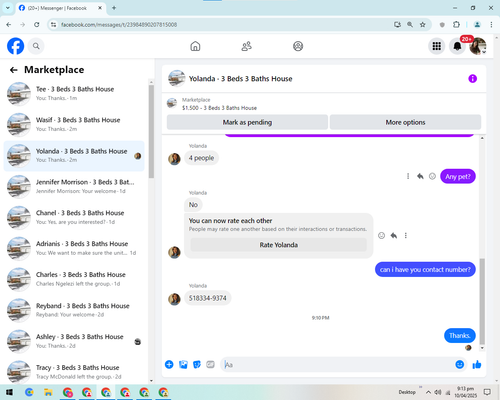The width and height of the screenshot is (500, 400).
Task: Open Chanel - 3 Beds 3 Baths House chat
Action: tap(74, 217)
